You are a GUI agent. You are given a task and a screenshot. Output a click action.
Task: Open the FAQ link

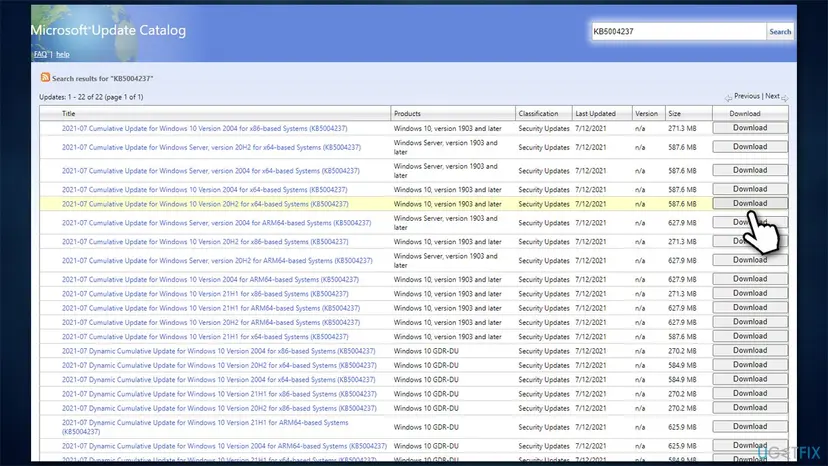pyautogui.click(x=41, y=54)
